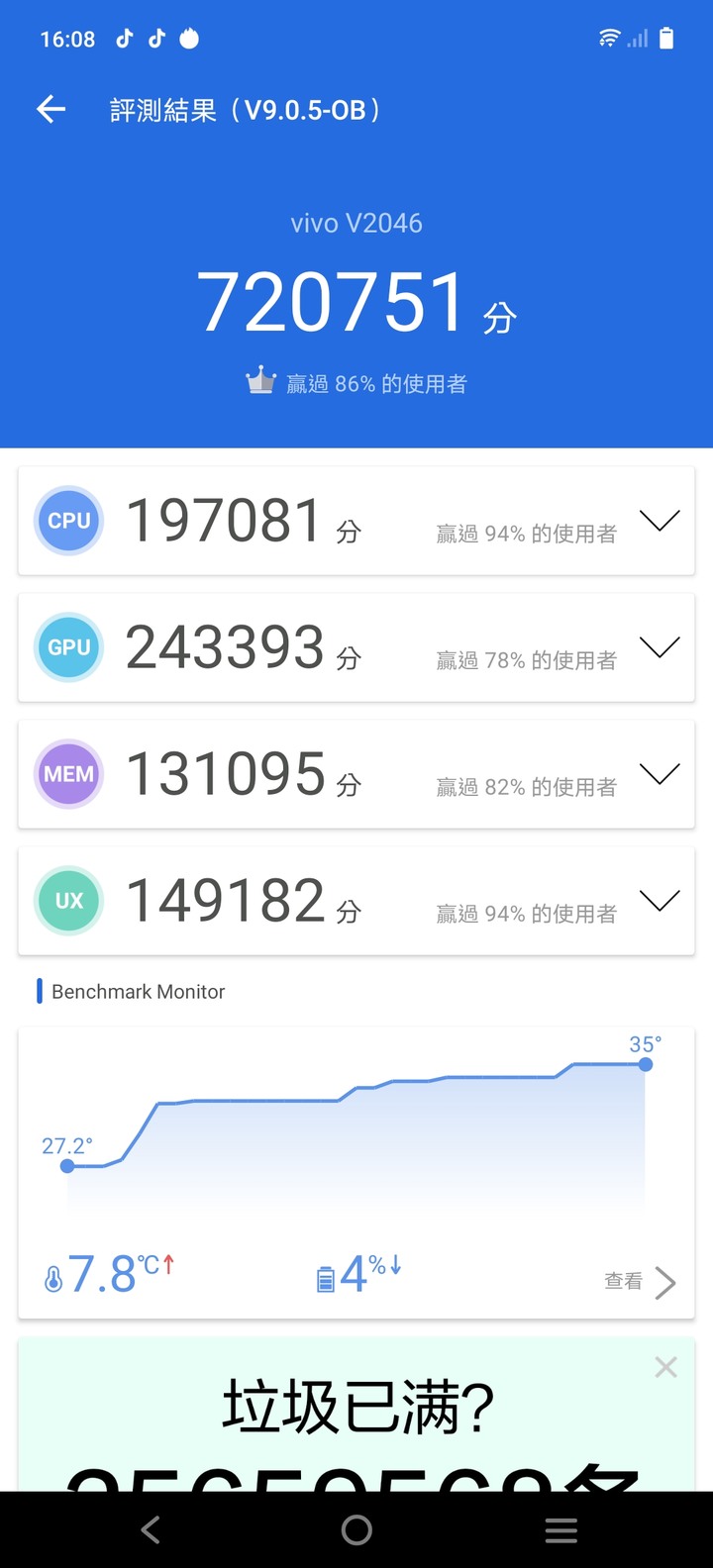Viewport: 713px width, 1568px height.
Task: Tap the MEM score 131095
Action: point(225,774)
